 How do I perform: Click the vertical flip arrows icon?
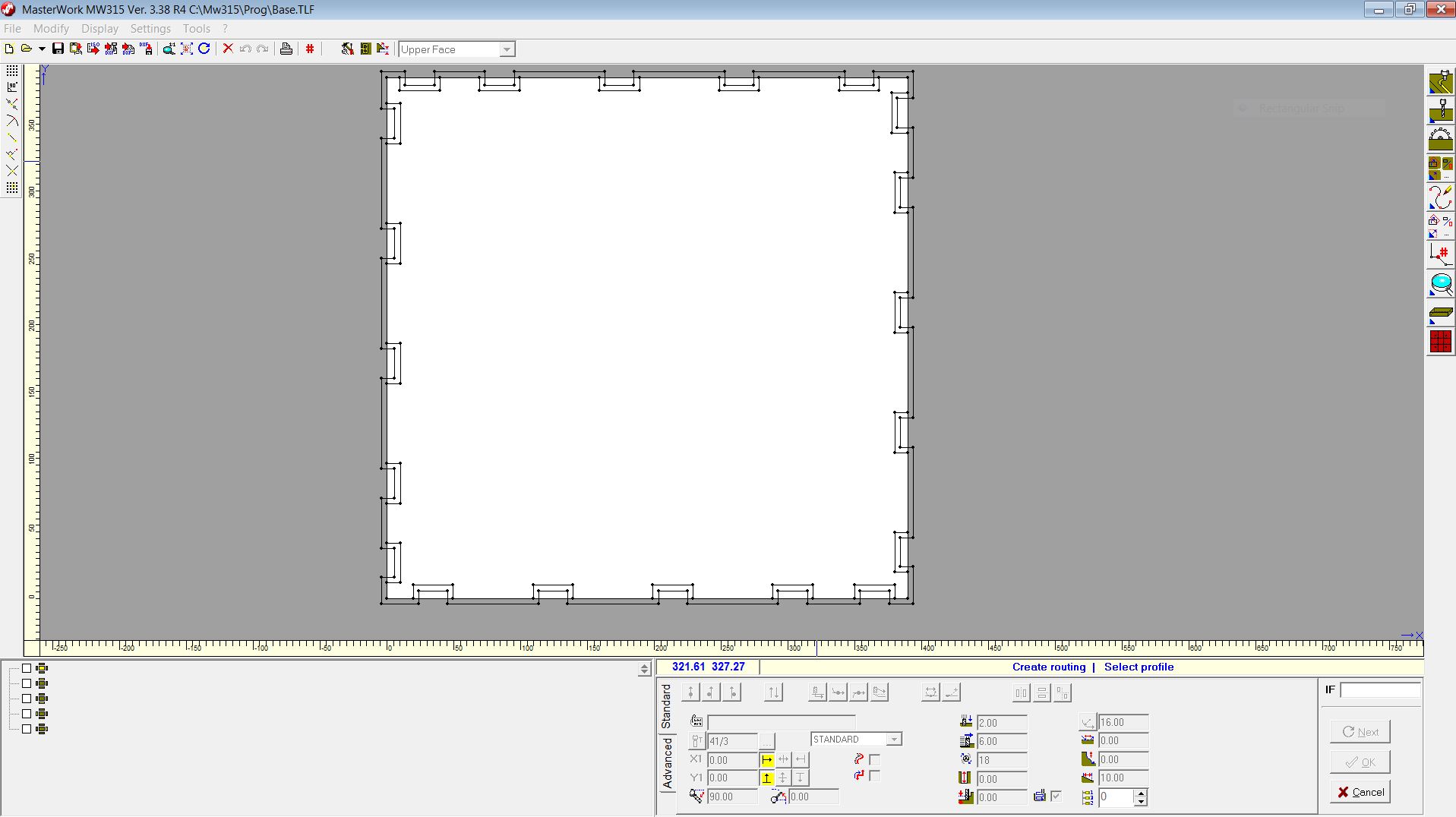[x=773, y=692]
